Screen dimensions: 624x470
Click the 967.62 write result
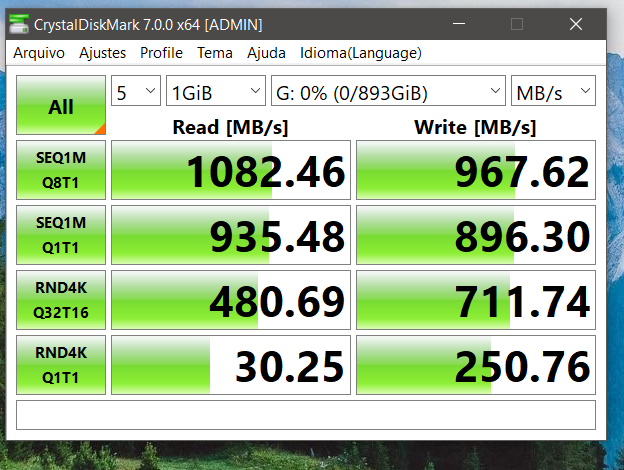(x=476, y=170)
